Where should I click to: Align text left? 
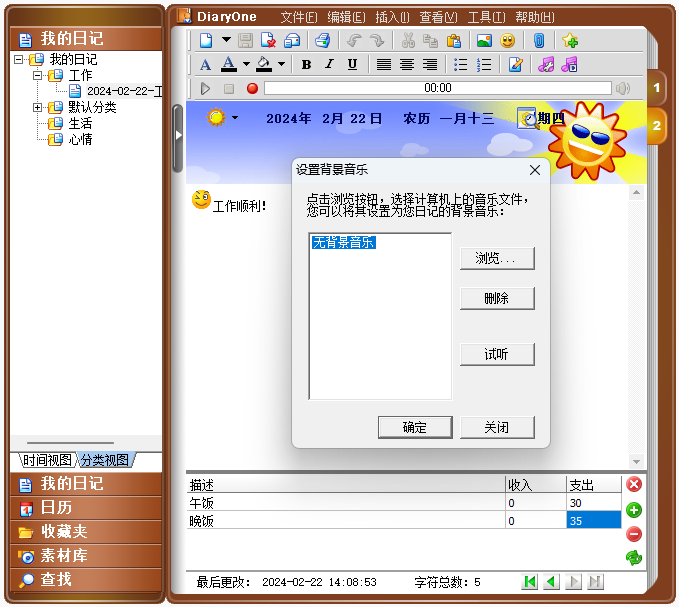(383, 65)
